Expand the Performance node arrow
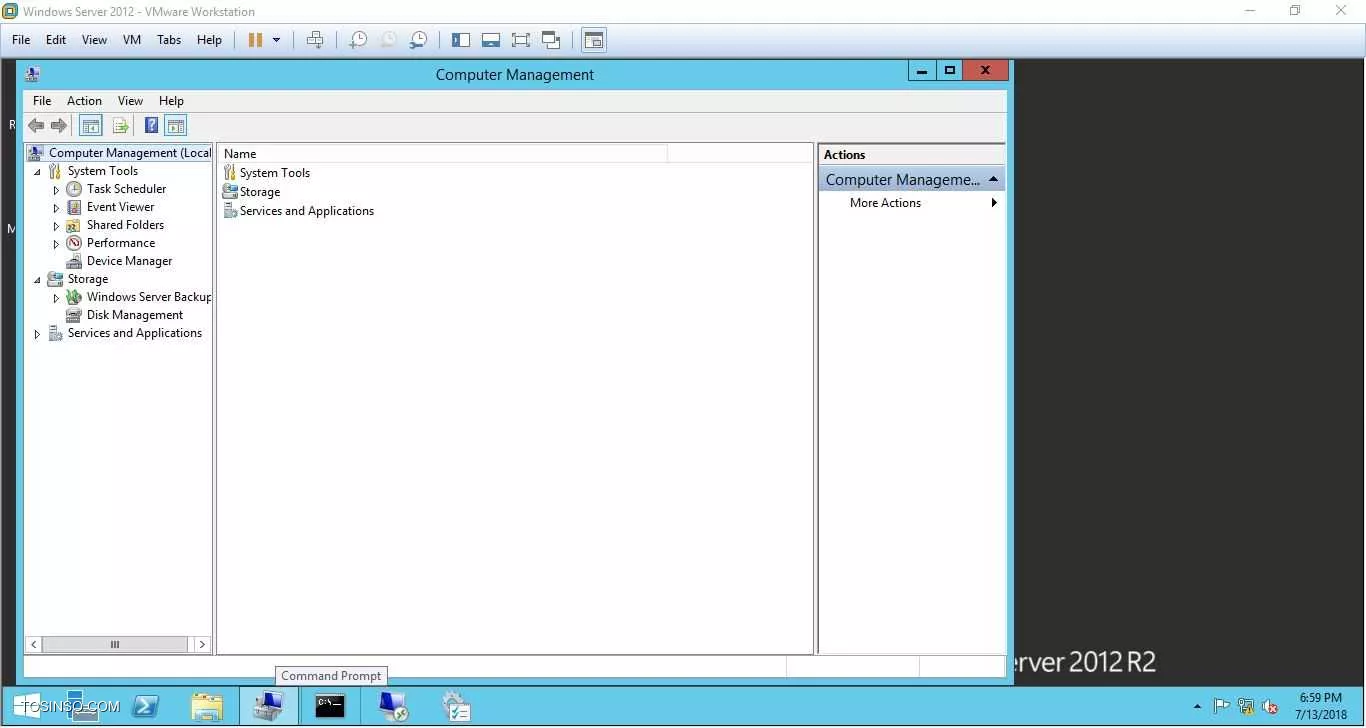This screenshot has height=728, width=1366. (56, 244)
